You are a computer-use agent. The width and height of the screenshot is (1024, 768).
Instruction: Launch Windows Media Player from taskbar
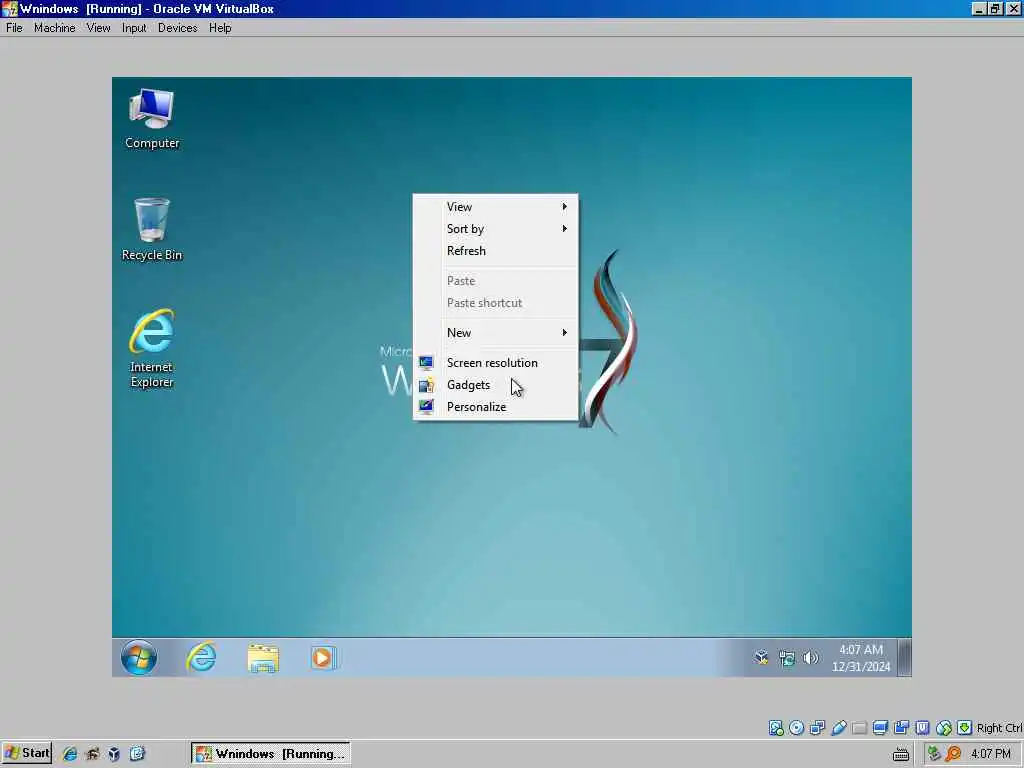(323, 658)
